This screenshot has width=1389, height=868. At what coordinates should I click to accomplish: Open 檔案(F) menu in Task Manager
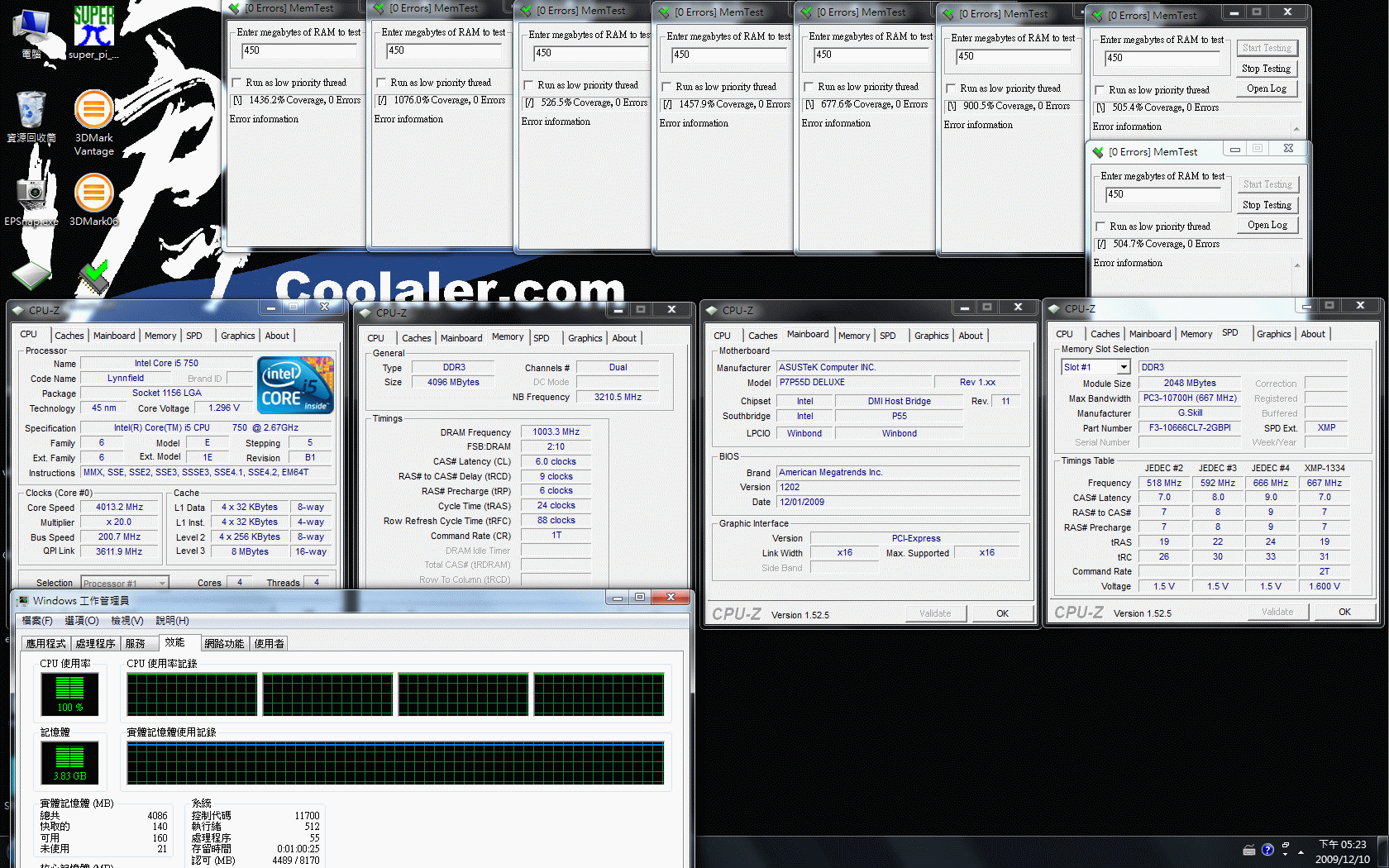37,621
